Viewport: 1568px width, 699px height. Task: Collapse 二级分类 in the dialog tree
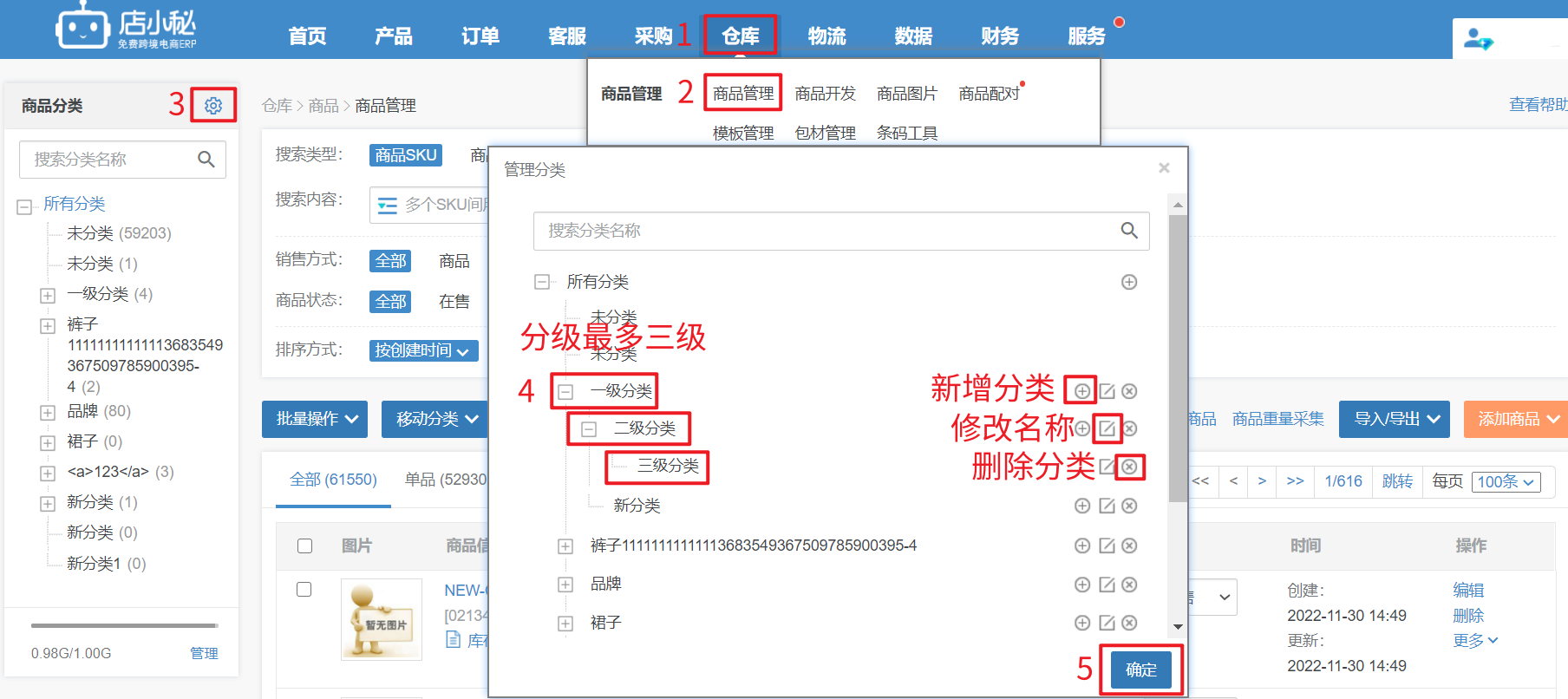pyautogui.click(x=589, y=429)
